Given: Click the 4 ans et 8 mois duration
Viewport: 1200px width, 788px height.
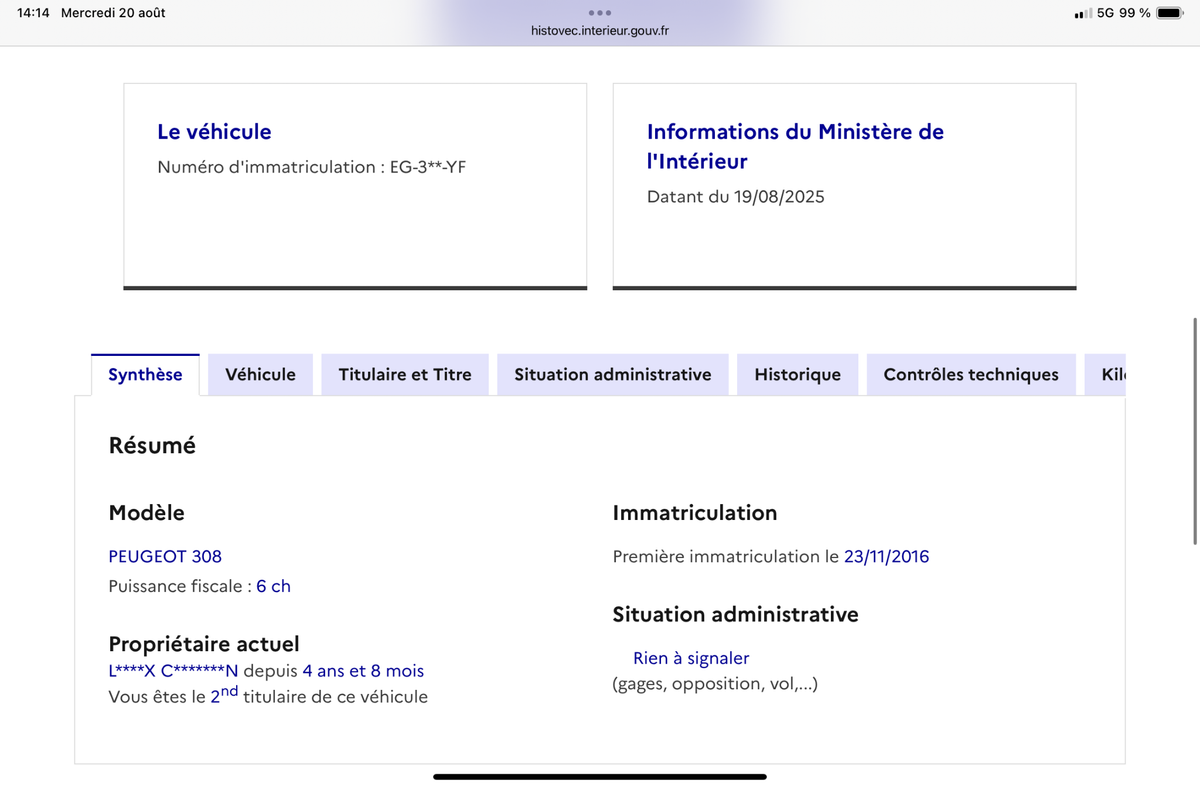Looking at the screenshot, I should pos(363,671).
